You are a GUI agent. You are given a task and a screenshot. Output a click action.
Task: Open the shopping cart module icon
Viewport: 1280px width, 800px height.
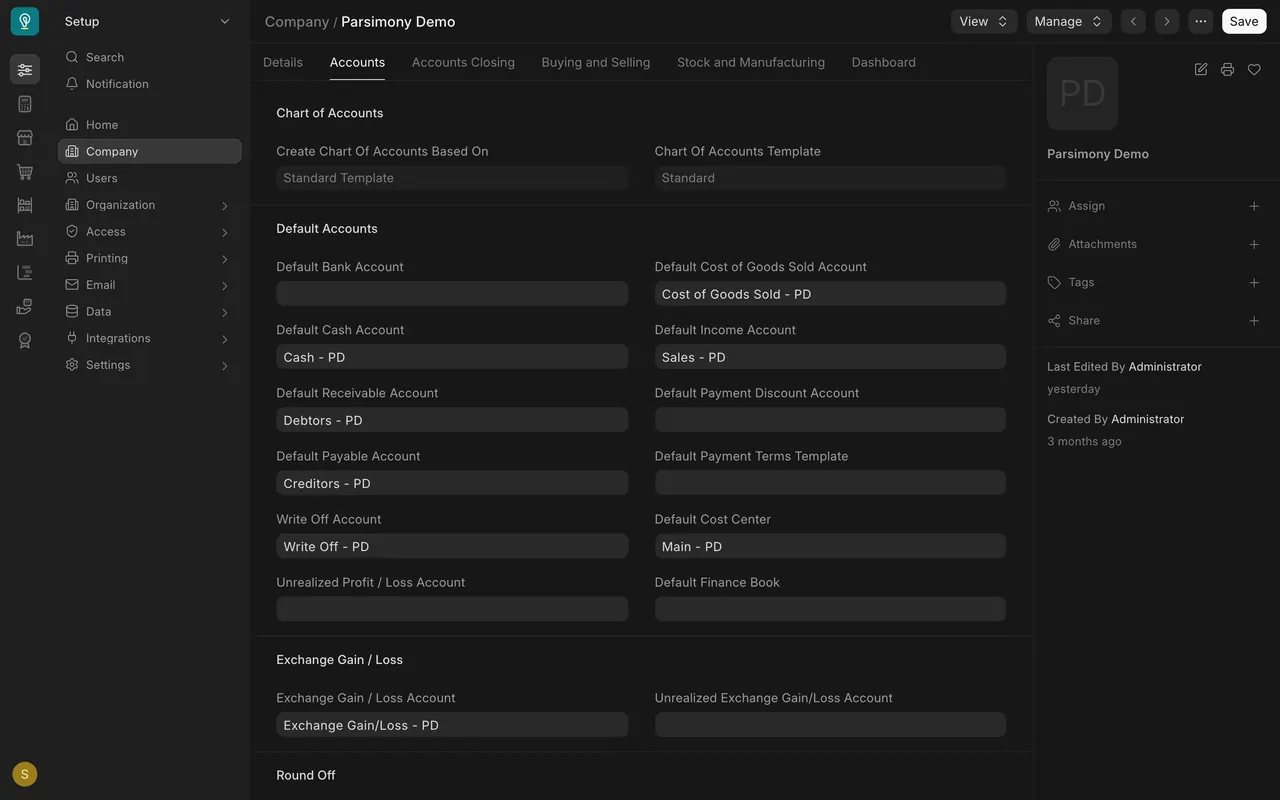tap(25, 172)
